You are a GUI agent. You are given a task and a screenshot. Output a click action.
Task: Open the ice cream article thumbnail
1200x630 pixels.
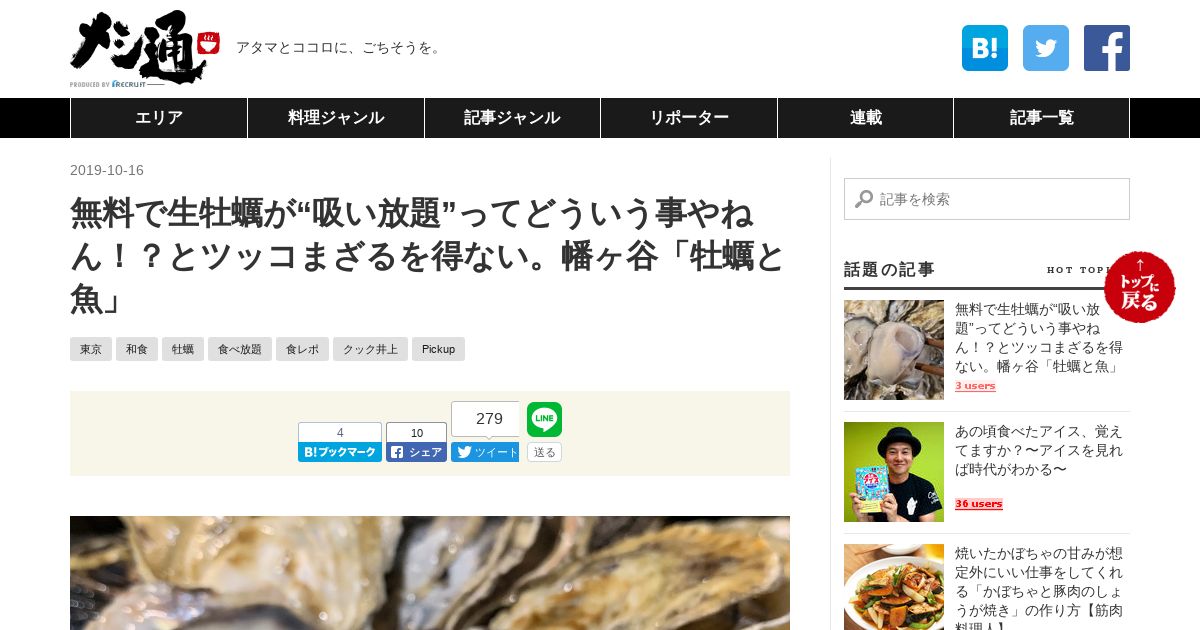[894, 472]
